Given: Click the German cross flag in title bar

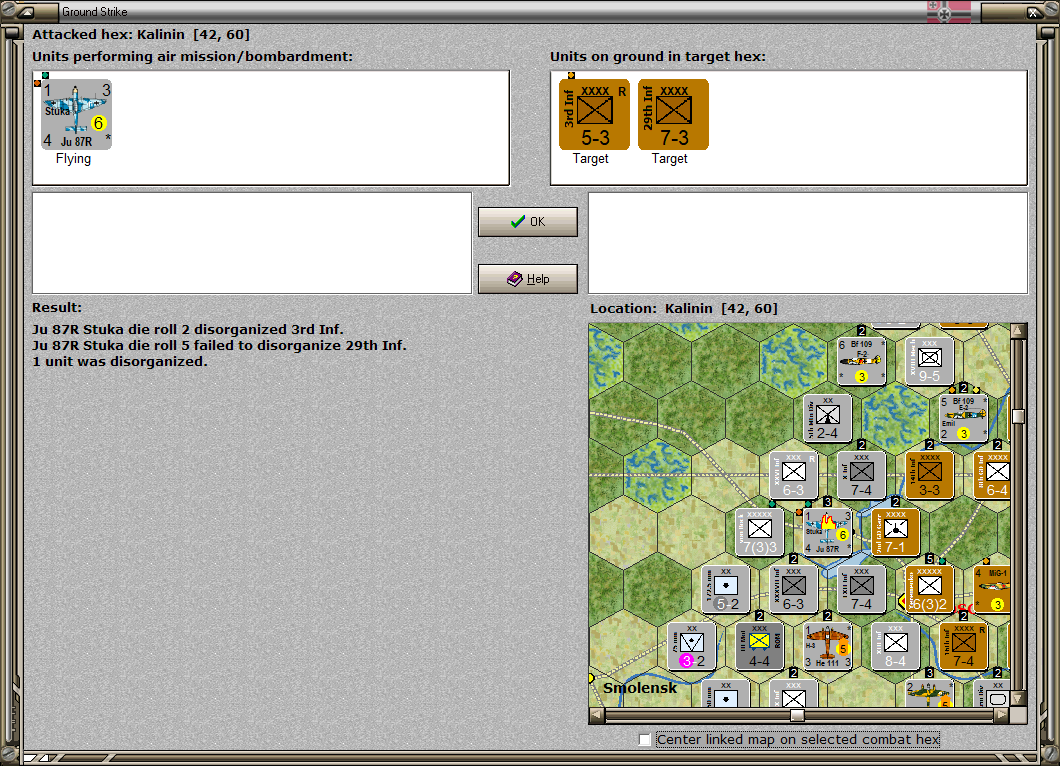Looking at the screenshot, I should pyautogui.click(x=948, y=11).
